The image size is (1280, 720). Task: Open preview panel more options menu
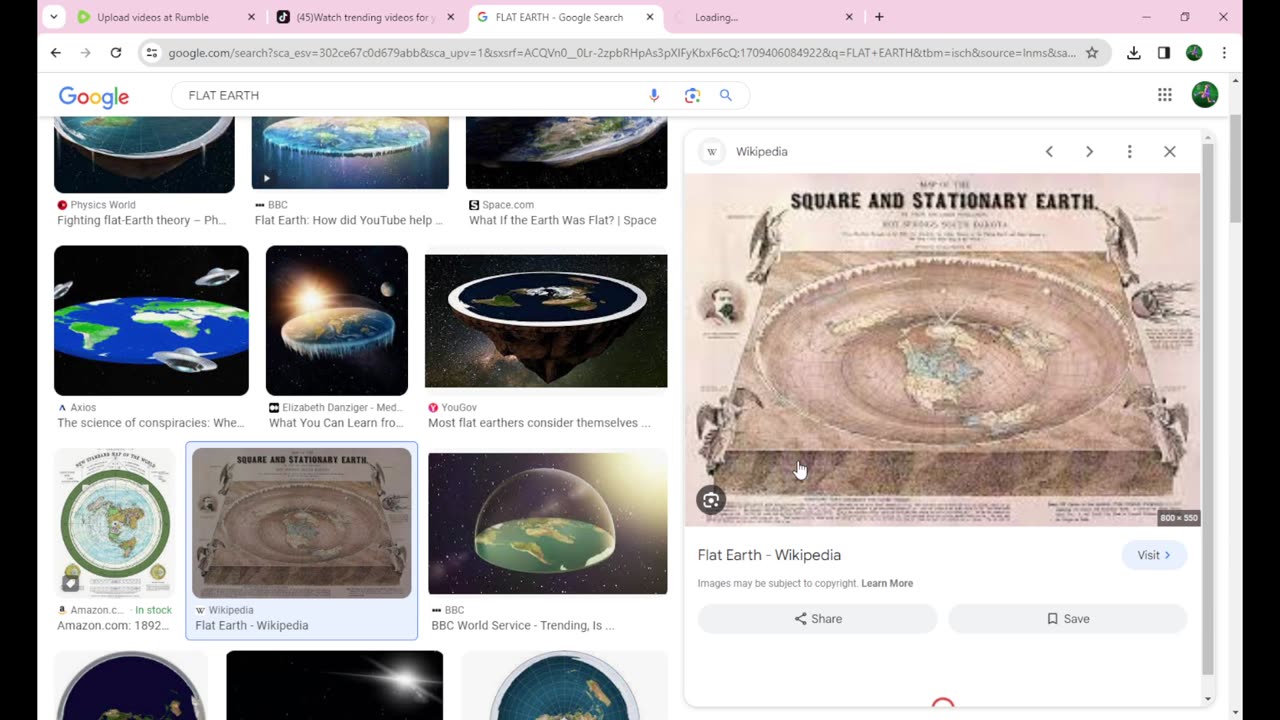tap(1130, 152)
